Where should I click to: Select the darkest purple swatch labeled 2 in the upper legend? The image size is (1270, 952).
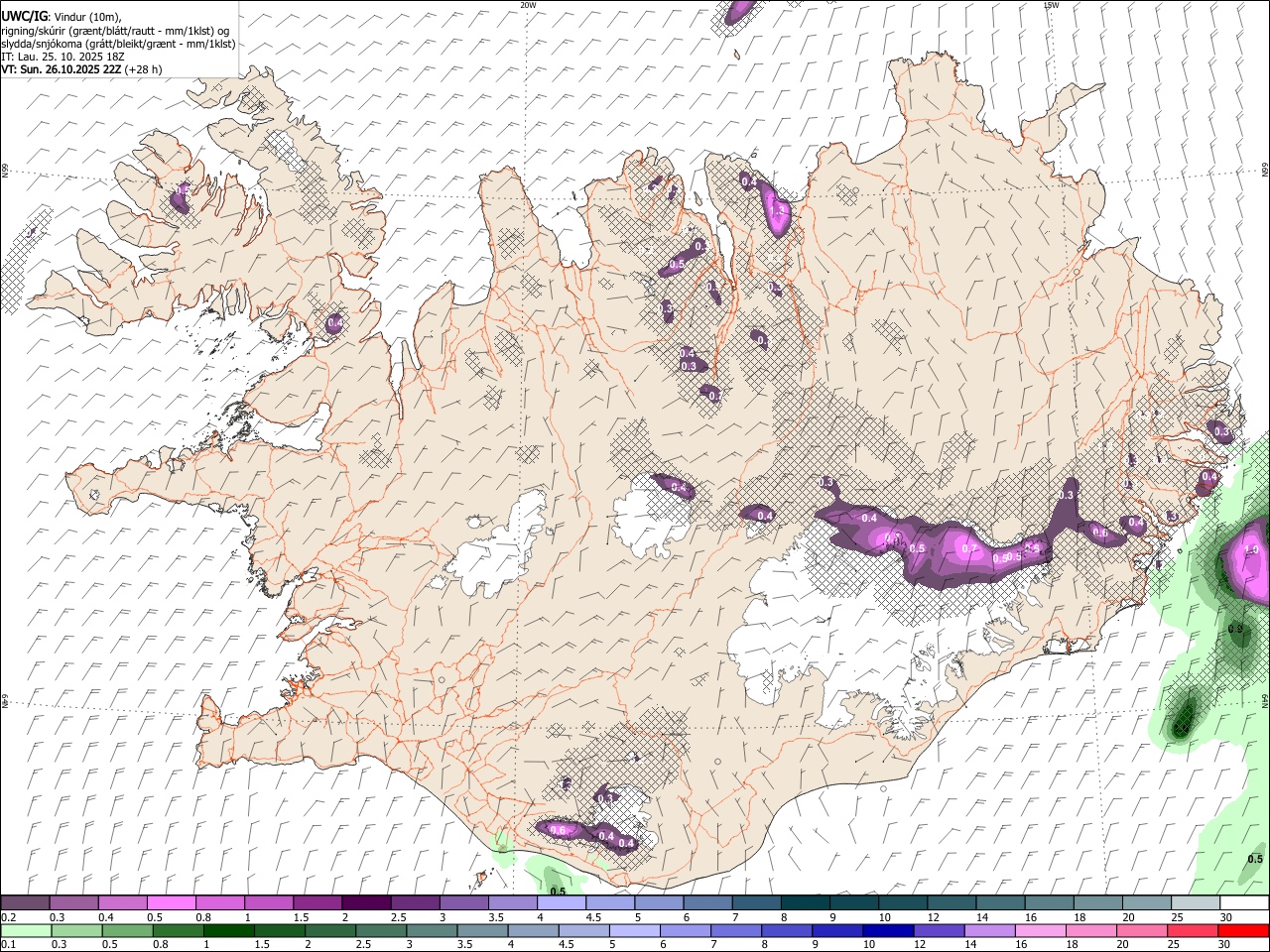[366, 903]
